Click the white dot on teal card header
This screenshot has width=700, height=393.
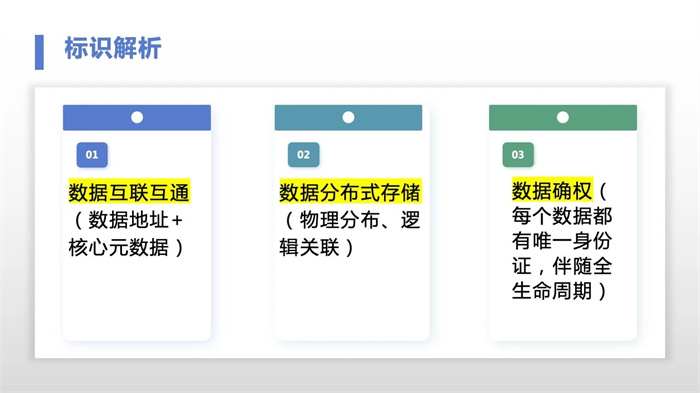tap(348, 117)
